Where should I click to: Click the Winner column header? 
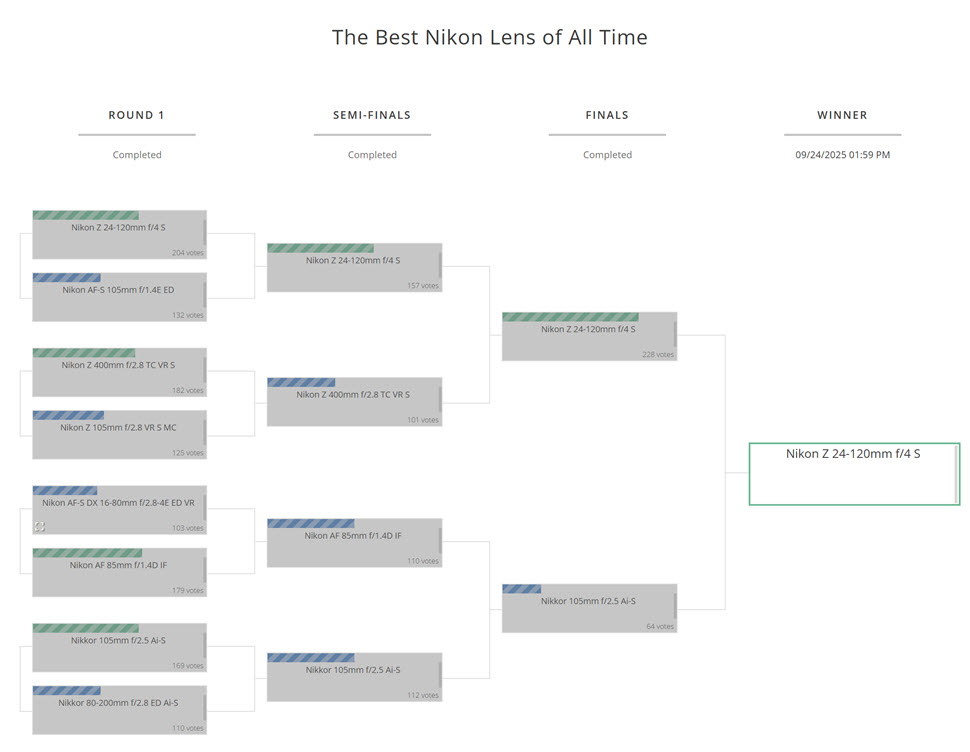(x=842, y=115)
